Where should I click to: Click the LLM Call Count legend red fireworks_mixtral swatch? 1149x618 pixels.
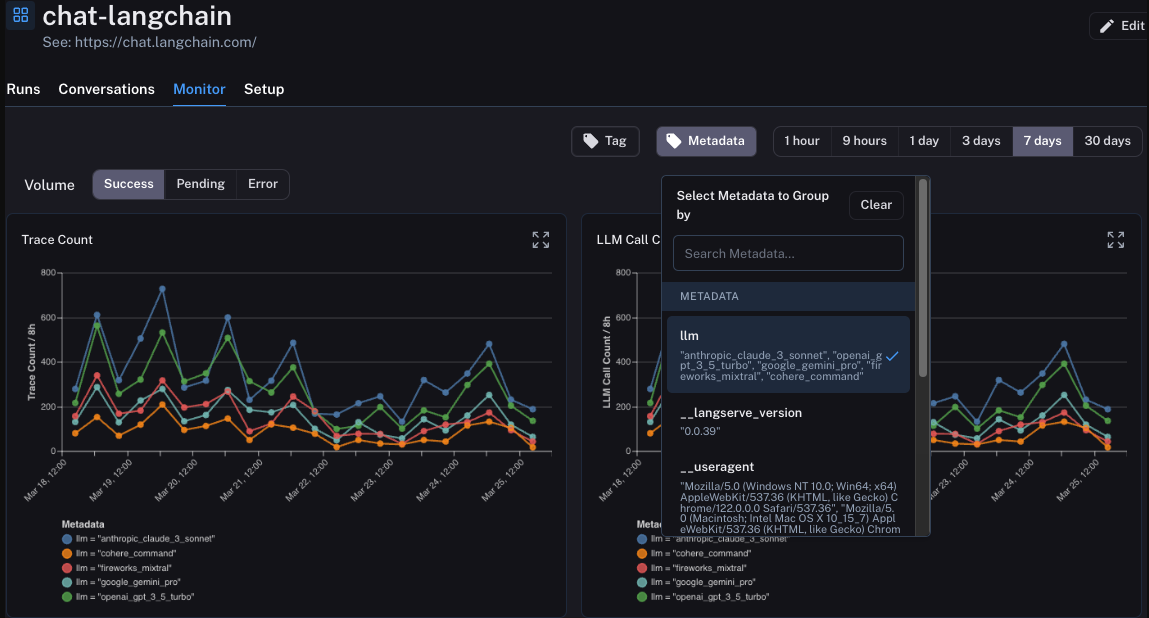coord(642,568)
